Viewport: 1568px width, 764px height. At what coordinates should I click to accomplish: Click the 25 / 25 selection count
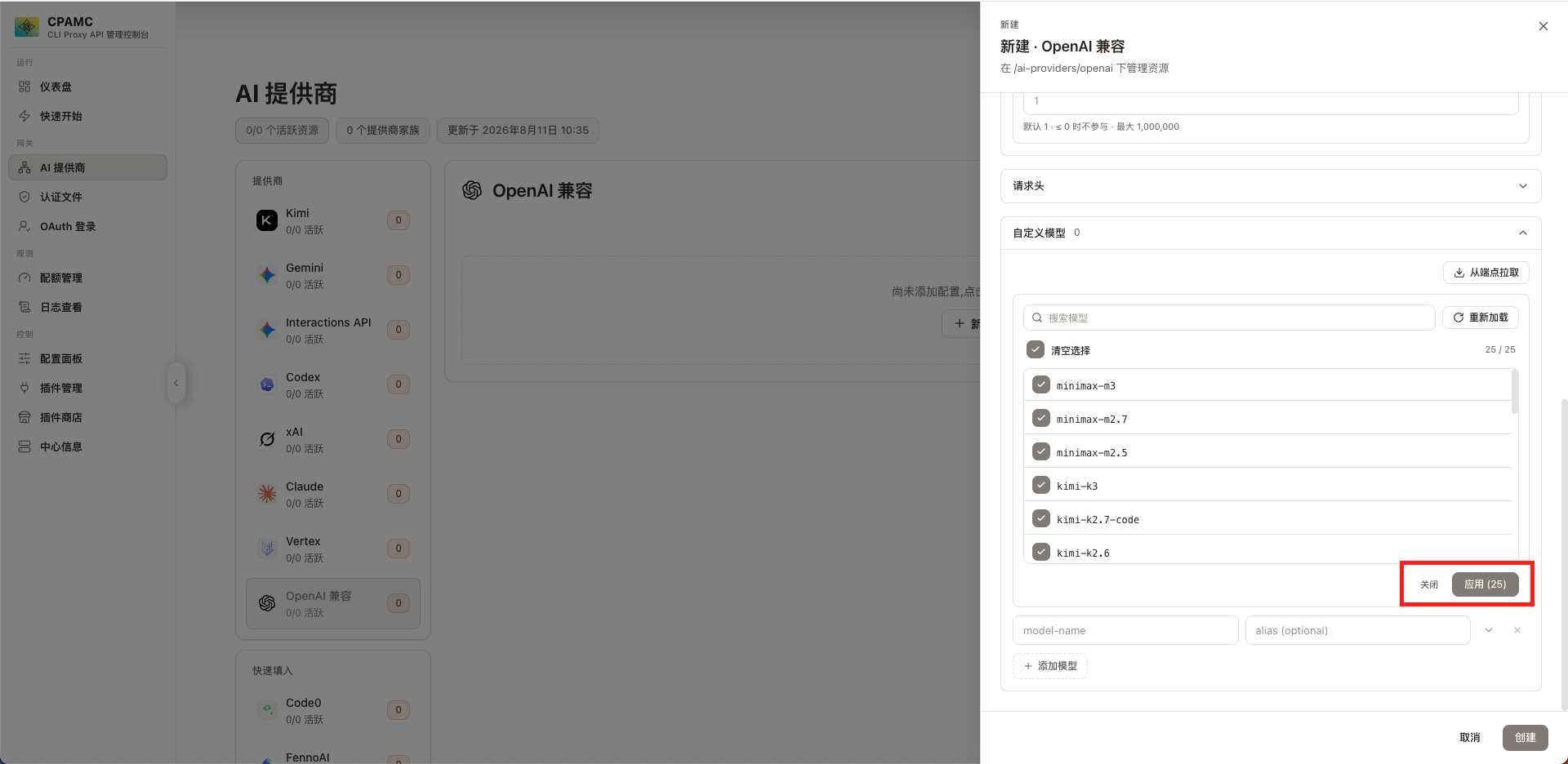click(x=1499, y=349)
